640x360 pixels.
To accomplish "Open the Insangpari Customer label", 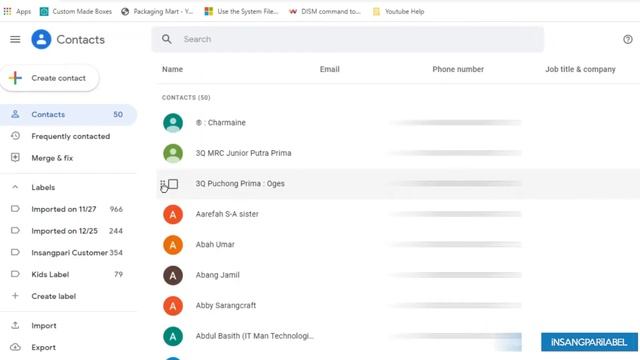I will point(68,253).
